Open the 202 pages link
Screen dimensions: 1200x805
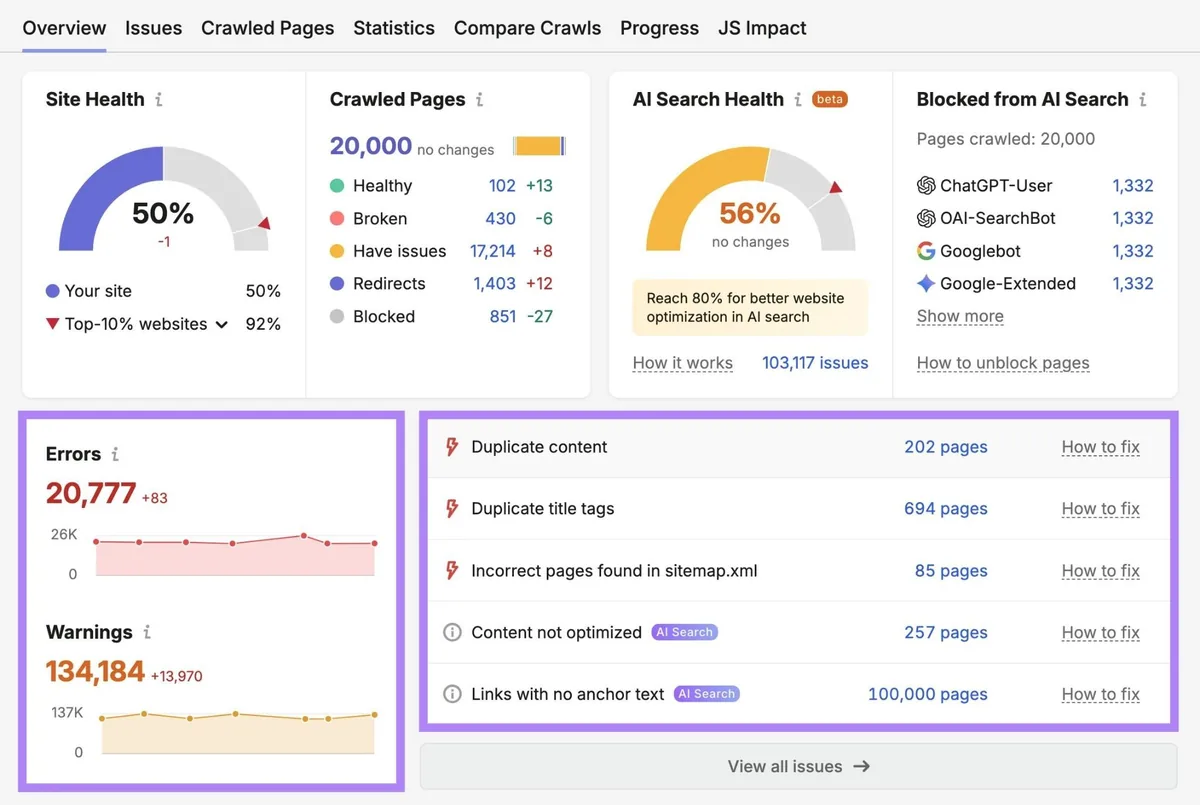946,447
